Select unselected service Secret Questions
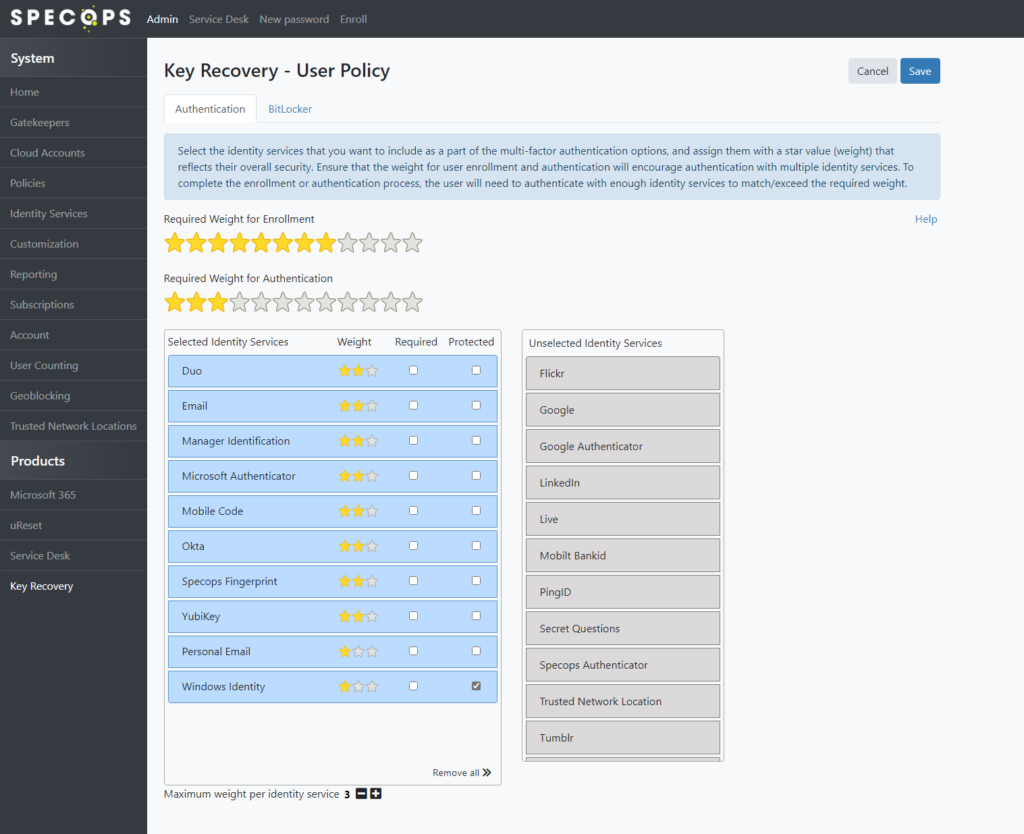1024x834 pixels. [623, 628]
